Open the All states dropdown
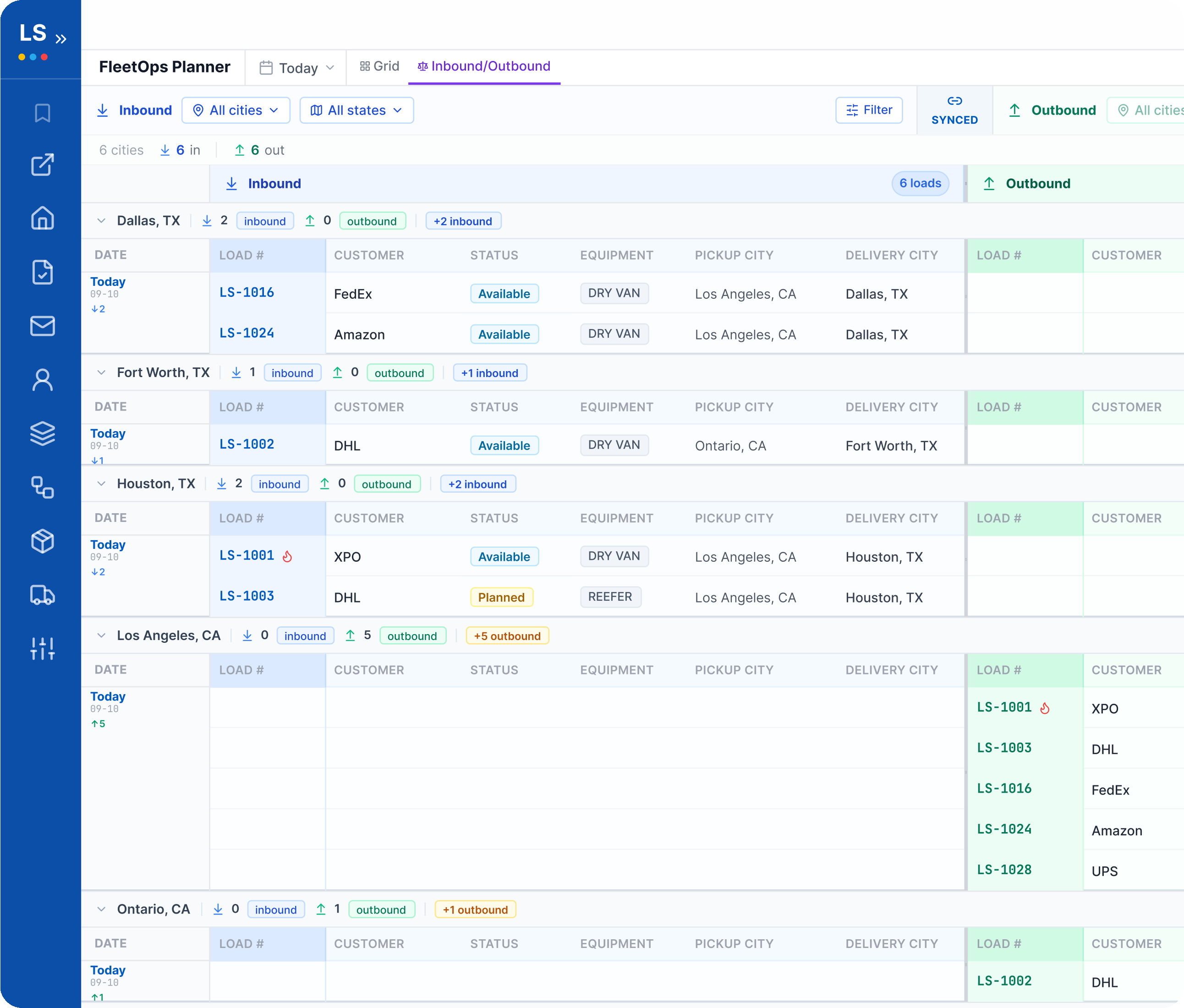 (x=356, y=110)
